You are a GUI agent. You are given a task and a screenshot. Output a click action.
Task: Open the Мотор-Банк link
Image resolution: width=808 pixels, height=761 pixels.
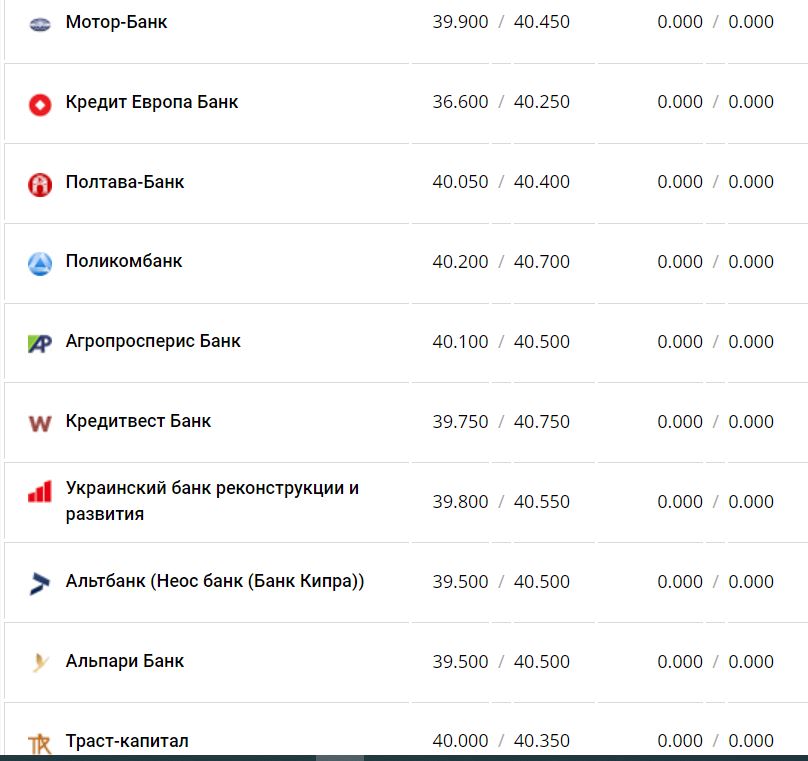tap(116, 22)
